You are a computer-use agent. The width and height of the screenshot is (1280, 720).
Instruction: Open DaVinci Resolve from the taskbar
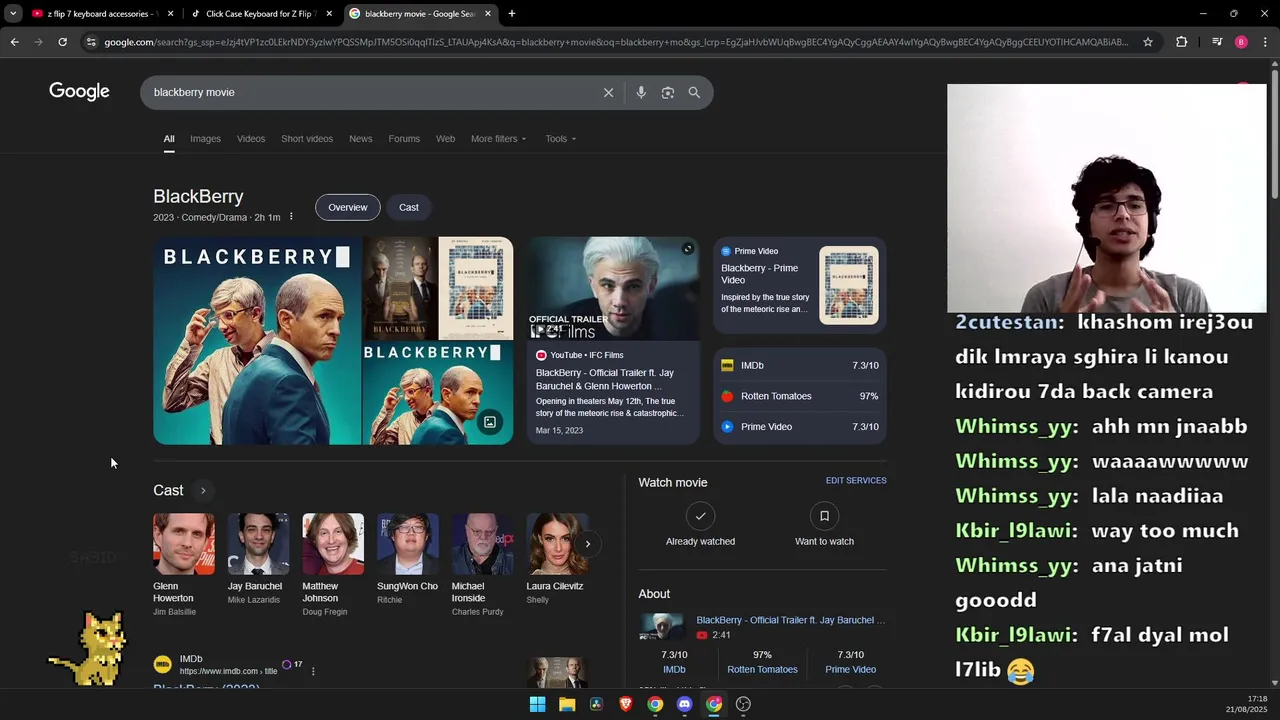[596, 704]
